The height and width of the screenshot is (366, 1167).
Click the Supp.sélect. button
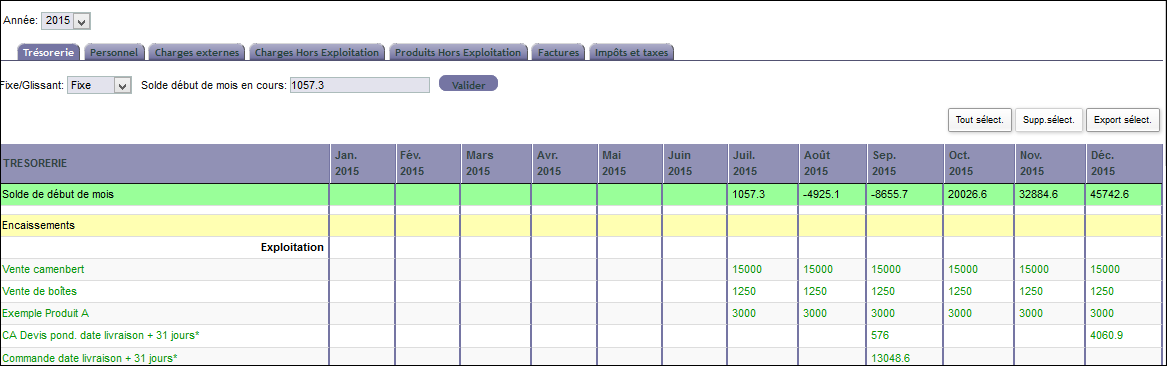point(1049,120)
